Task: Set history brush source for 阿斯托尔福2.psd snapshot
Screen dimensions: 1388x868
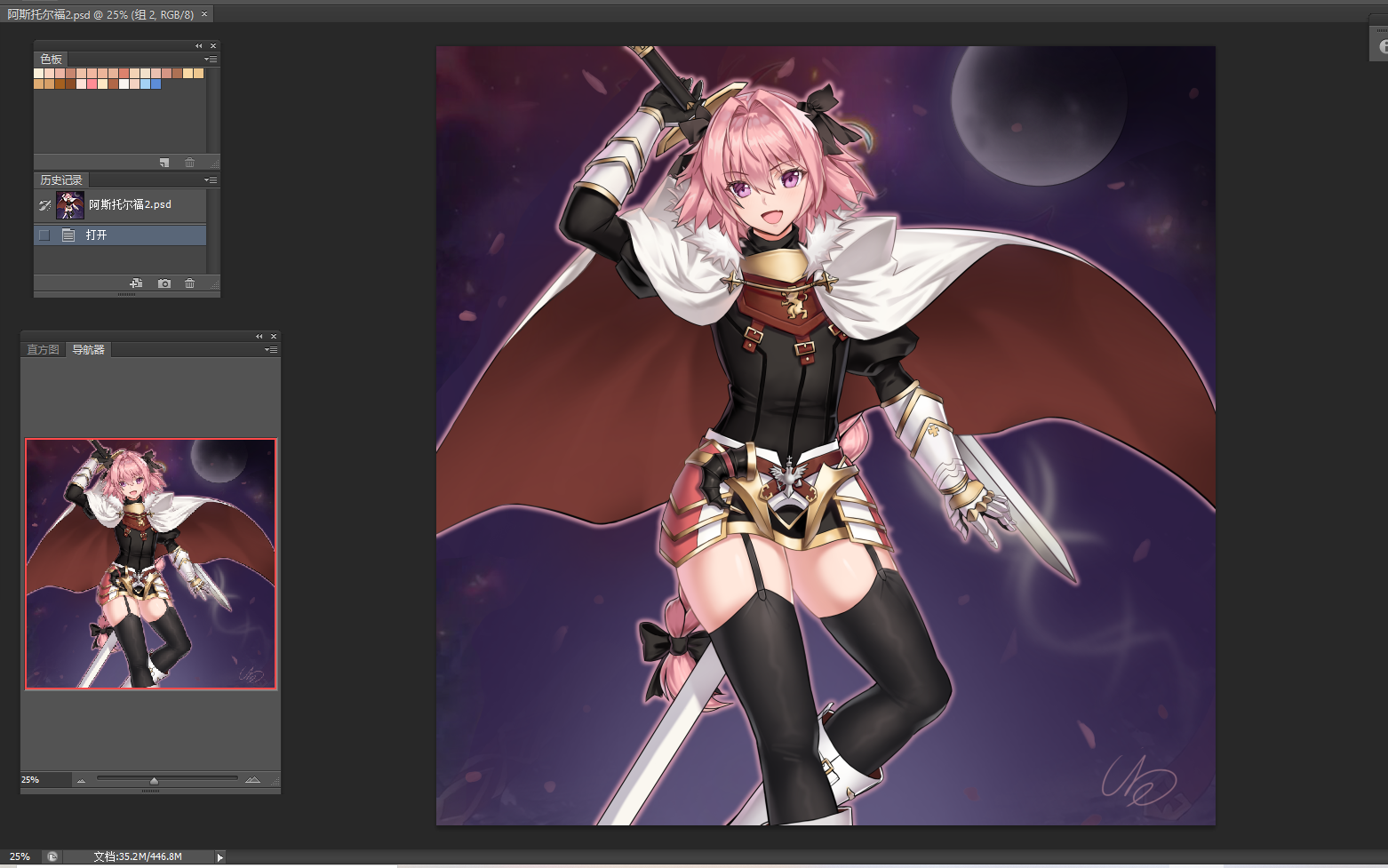Action: tap(44, 205)
